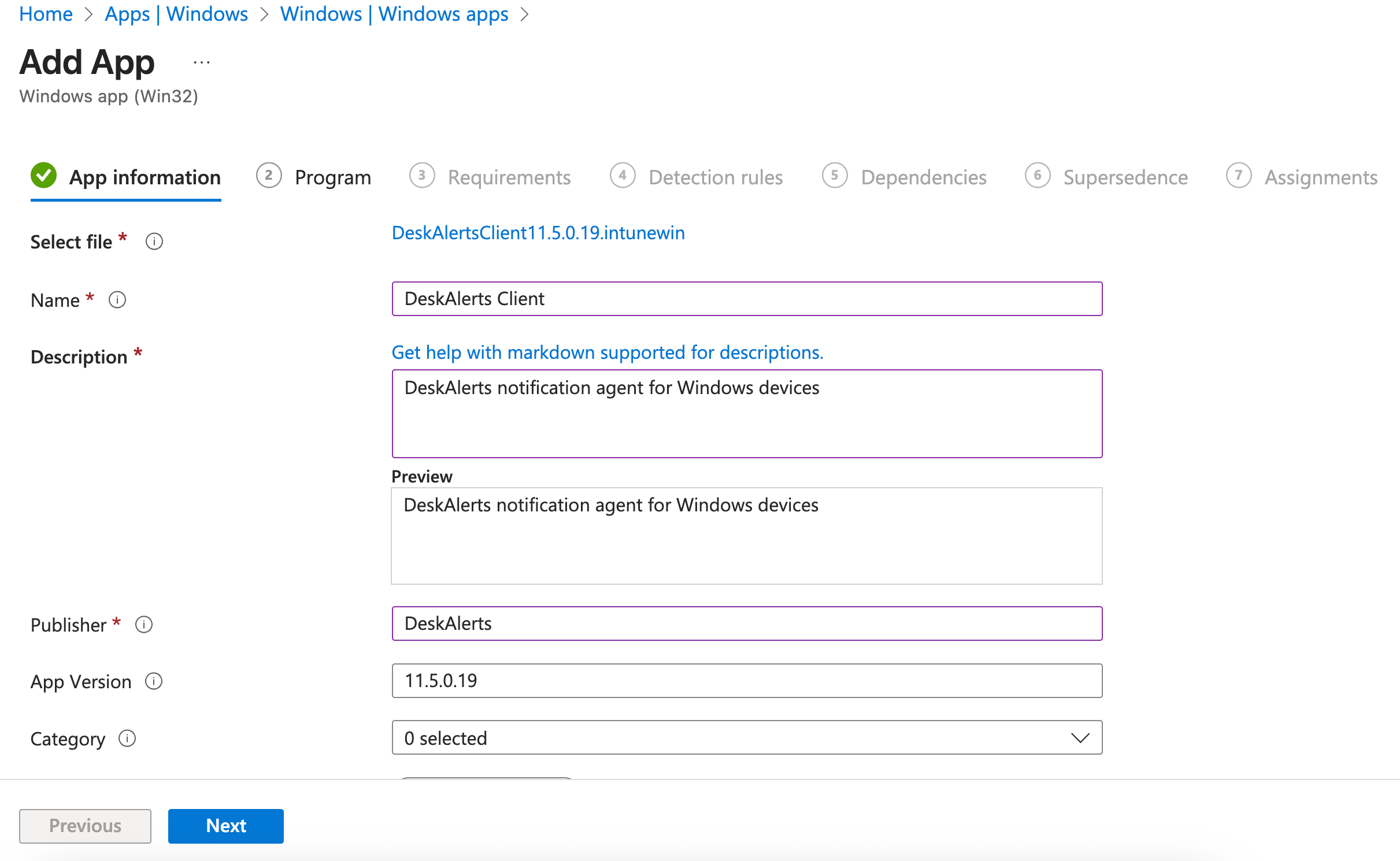Click the green App information checkmark icon
Screen dimensions: 1400x861
(44, 176)
